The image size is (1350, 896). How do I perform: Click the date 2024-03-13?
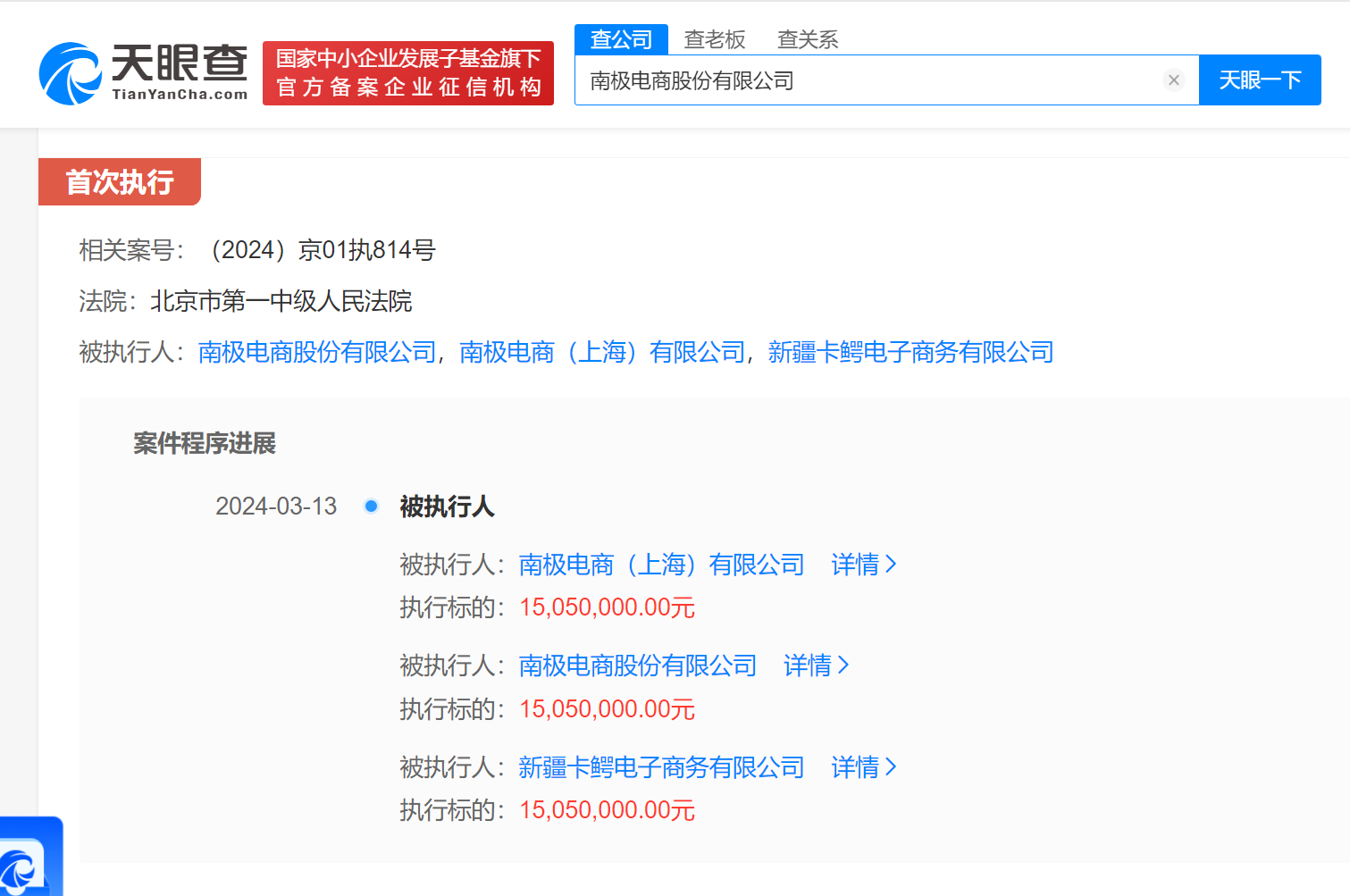(276, 507)
